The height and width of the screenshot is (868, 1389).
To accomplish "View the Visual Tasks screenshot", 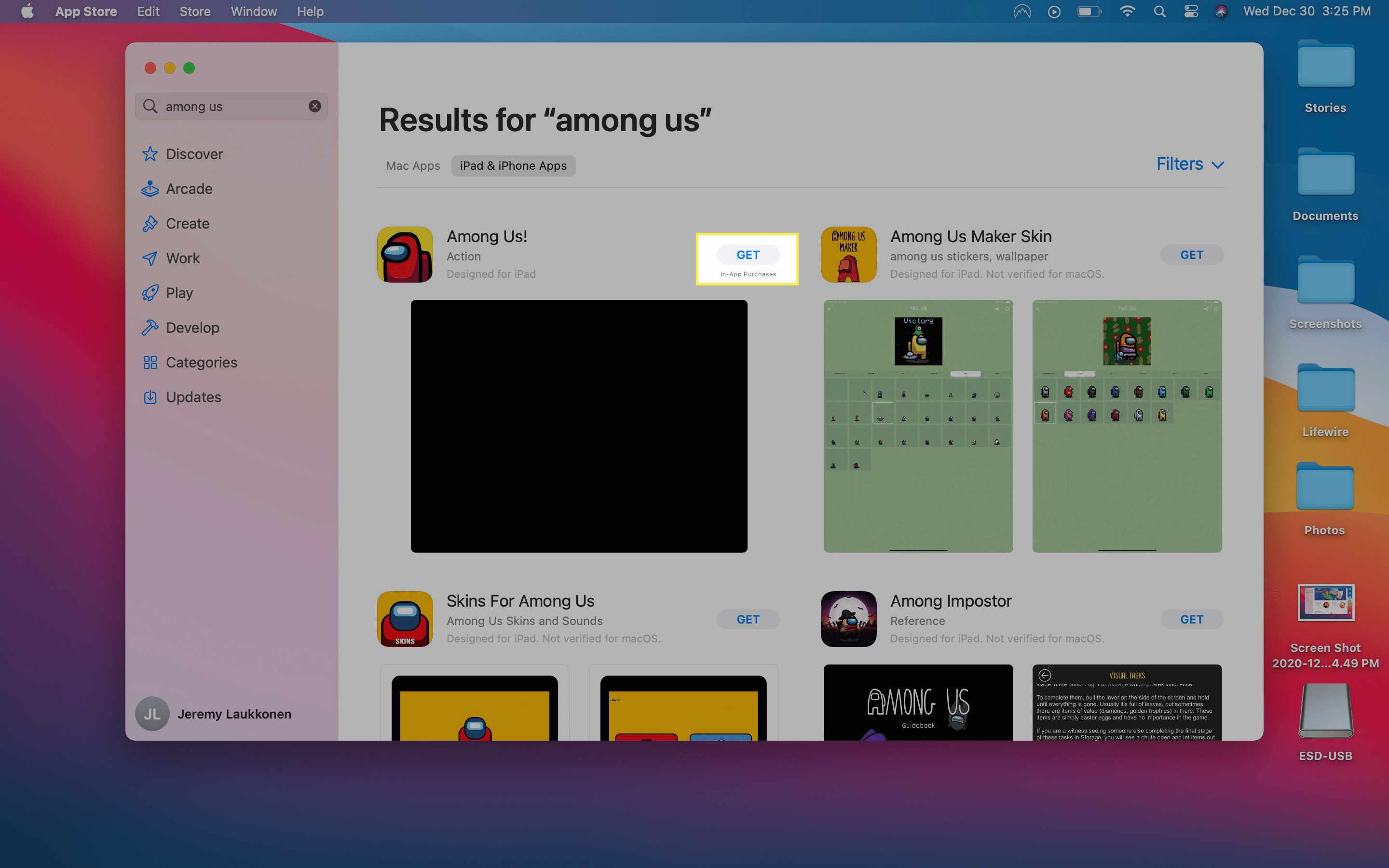I will (1127, 703).
